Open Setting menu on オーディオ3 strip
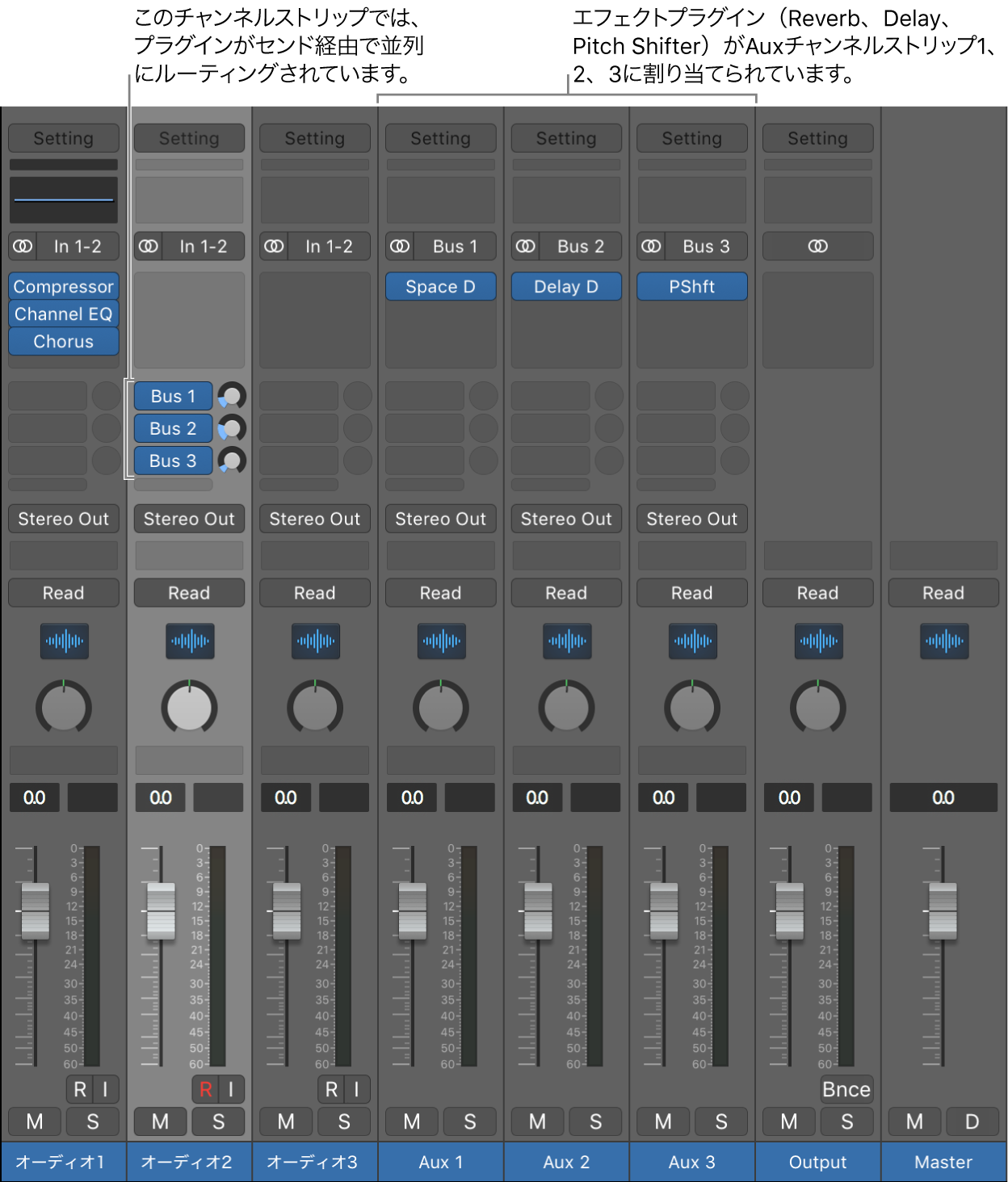 tap(314, 138)
